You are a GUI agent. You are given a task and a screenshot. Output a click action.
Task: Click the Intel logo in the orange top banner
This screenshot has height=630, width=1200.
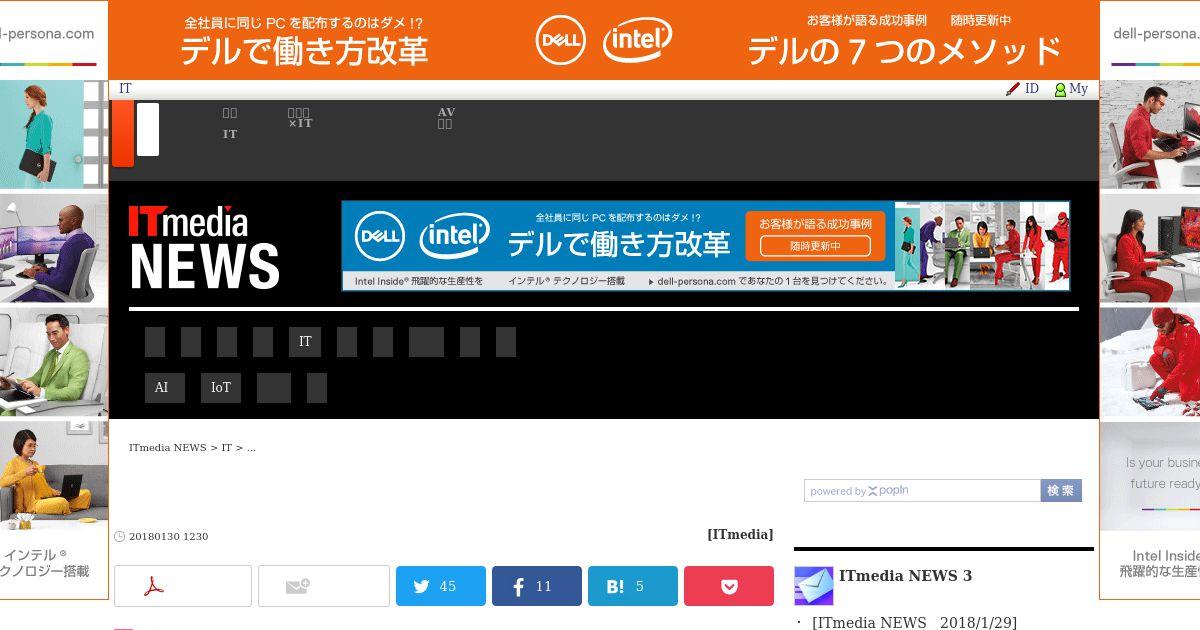coord(637,40)
